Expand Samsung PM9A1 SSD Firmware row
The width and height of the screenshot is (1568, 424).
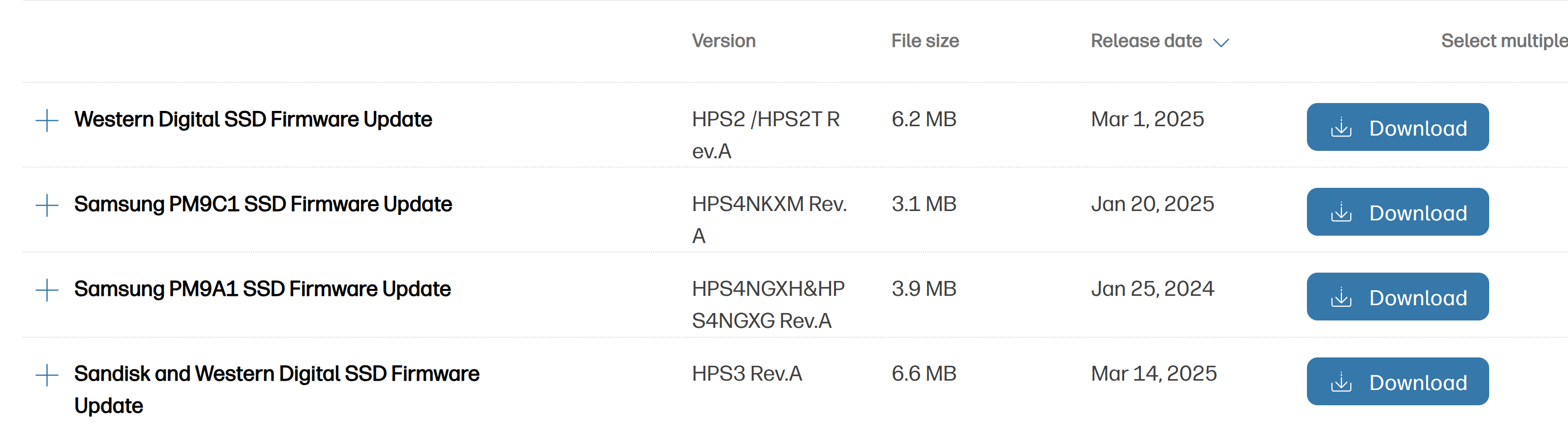[47, 290]
